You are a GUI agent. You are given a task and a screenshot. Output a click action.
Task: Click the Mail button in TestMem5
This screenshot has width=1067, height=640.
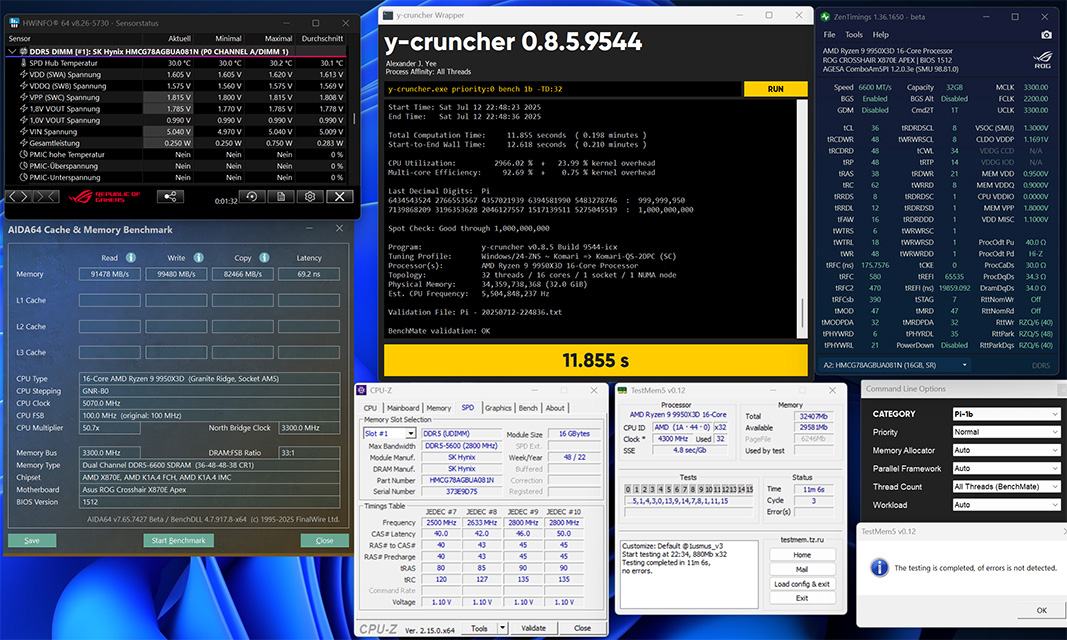pyautogui.click(x=802, y=569)
